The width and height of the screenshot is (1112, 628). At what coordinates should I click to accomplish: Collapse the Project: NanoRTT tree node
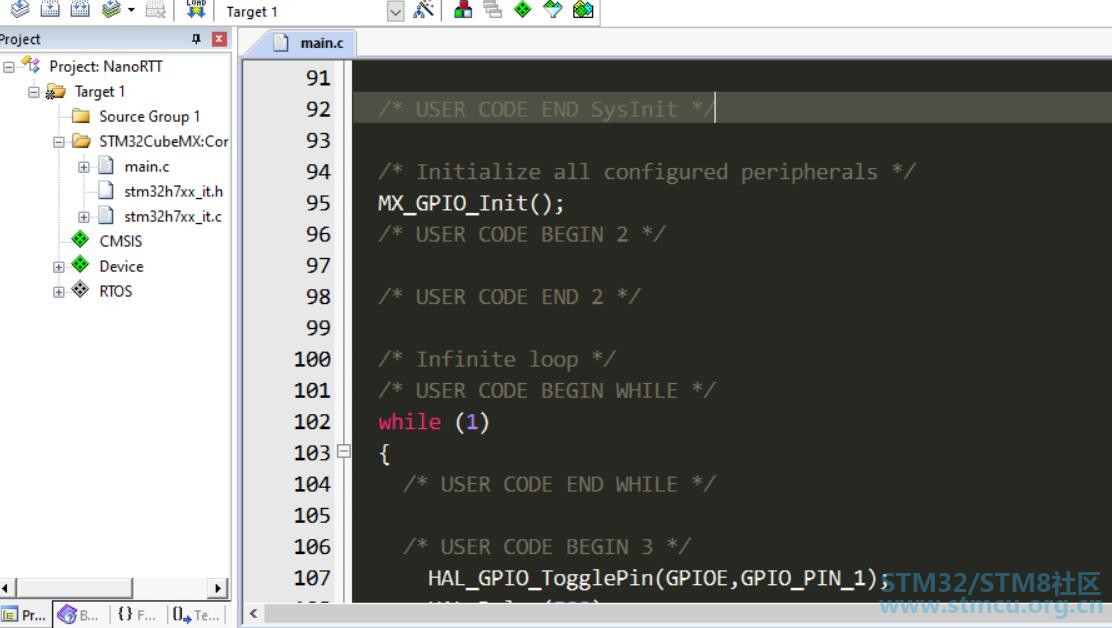9,67
